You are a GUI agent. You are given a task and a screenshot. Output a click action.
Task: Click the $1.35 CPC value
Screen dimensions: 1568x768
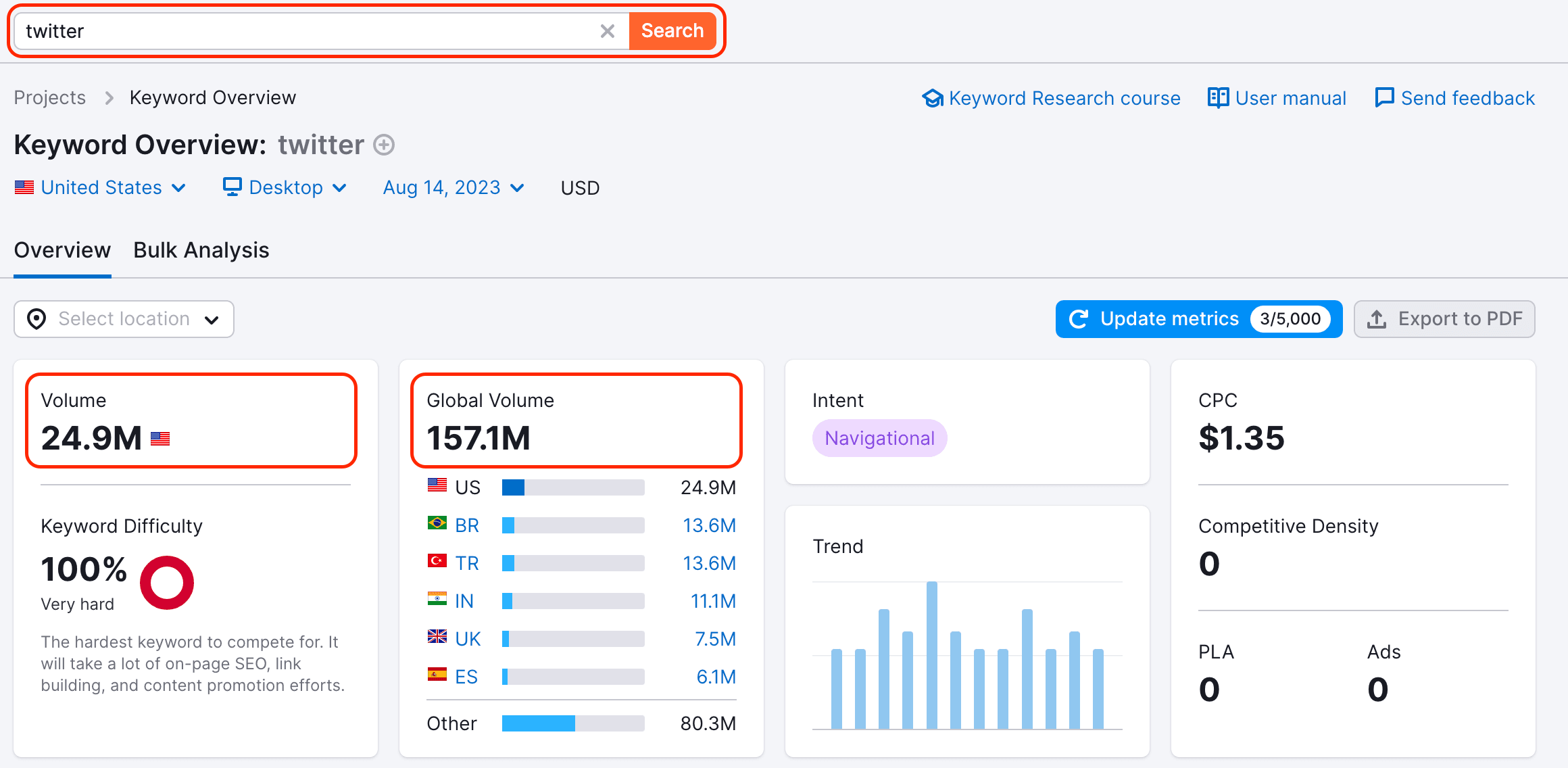(1242, 438)
